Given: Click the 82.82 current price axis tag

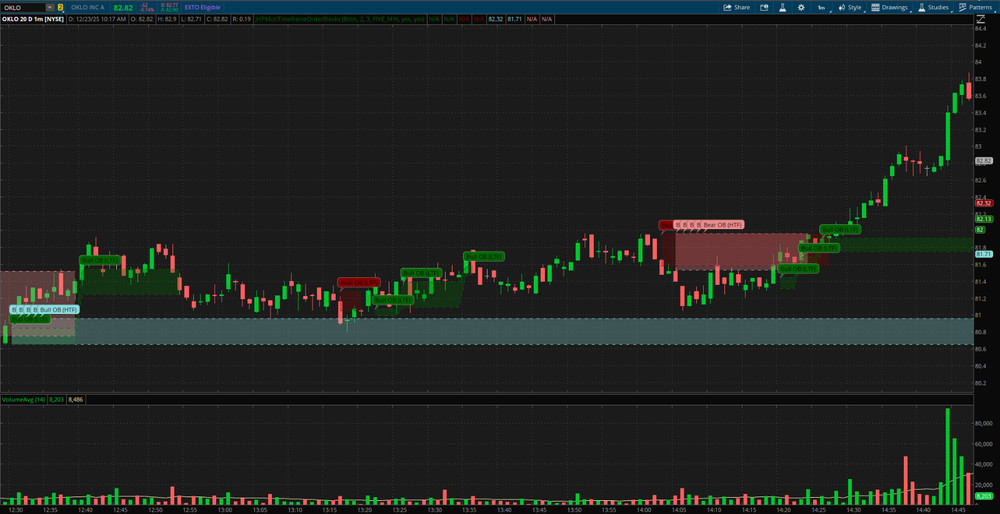Looking at the screenshot, I should point(984,161).
